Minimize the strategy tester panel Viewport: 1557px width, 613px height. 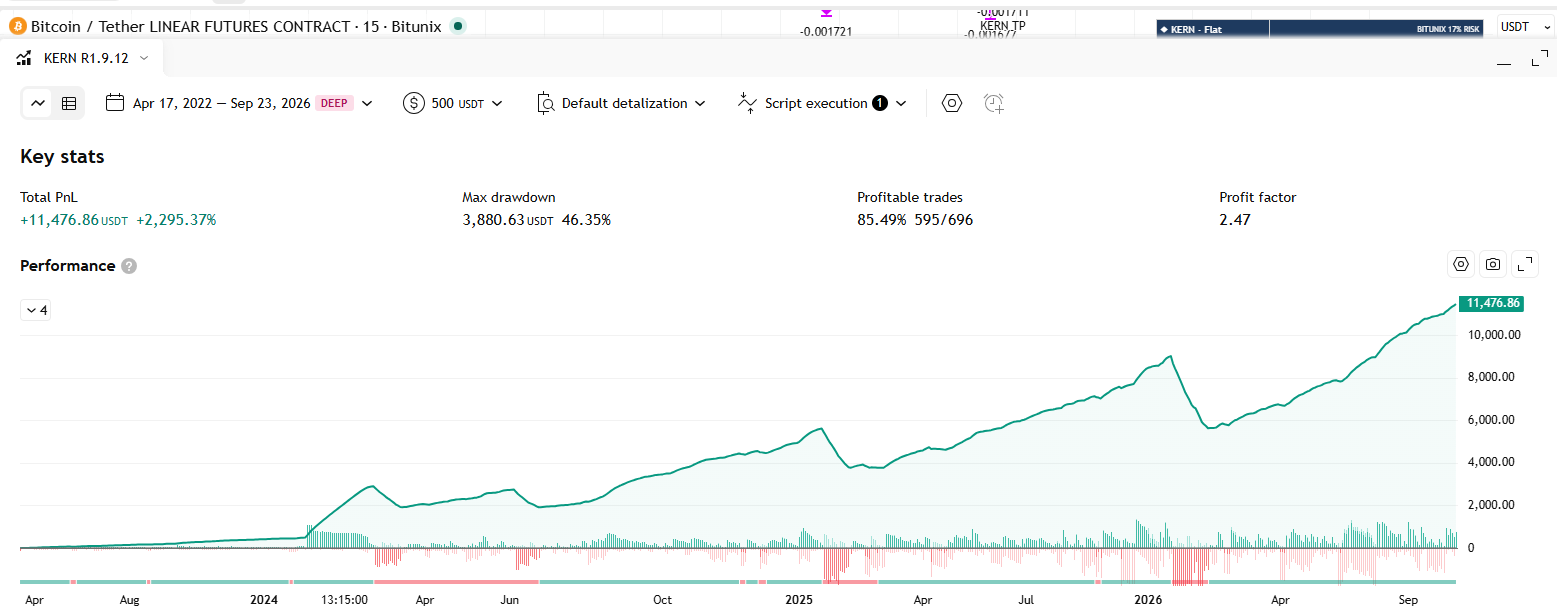1504,63
